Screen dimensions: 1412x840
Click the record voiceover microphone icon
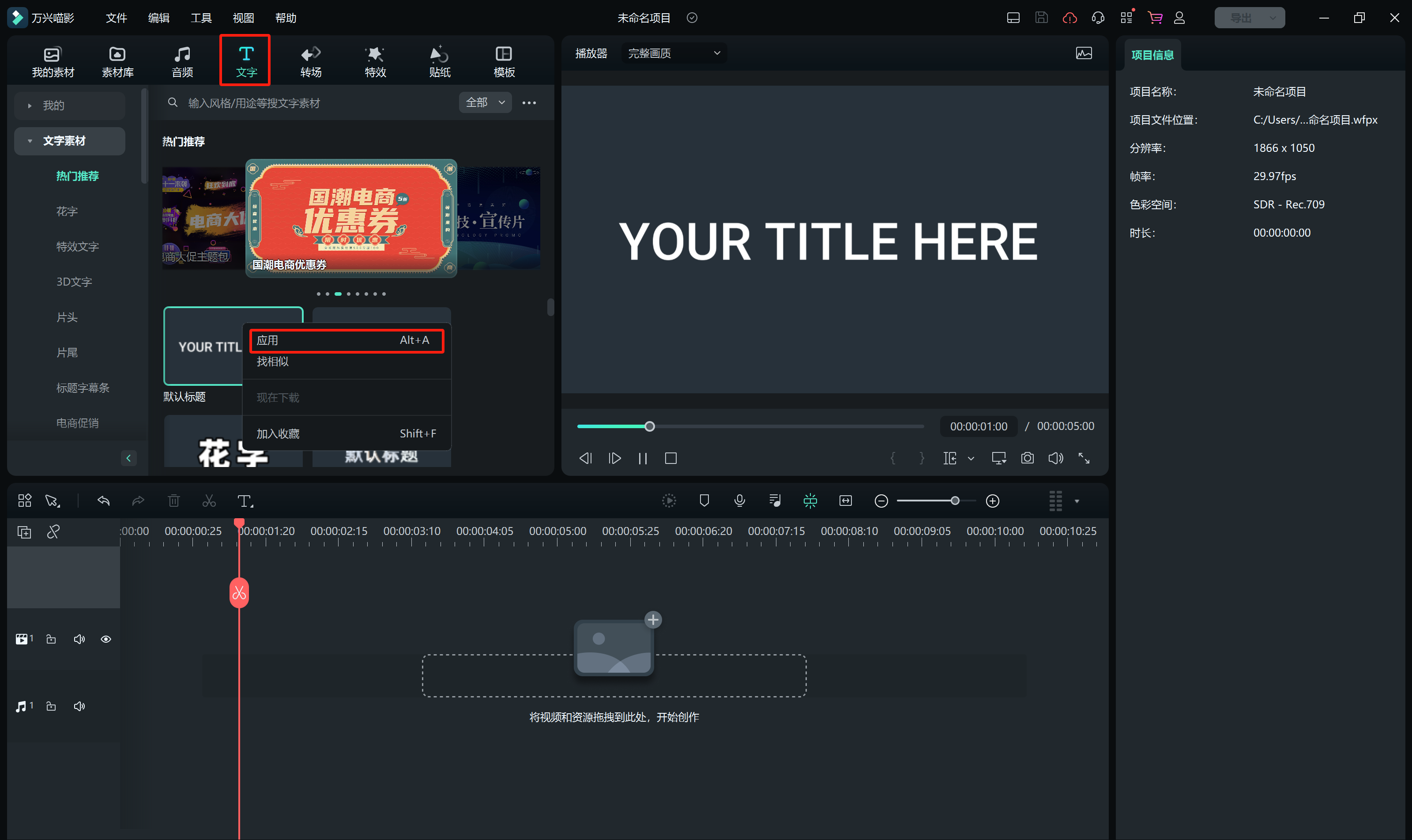click(739, 501)
